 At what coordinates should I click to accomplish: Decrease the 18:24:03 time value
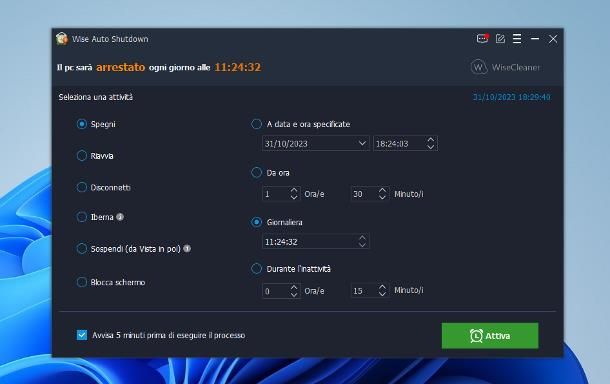(430, 147)
